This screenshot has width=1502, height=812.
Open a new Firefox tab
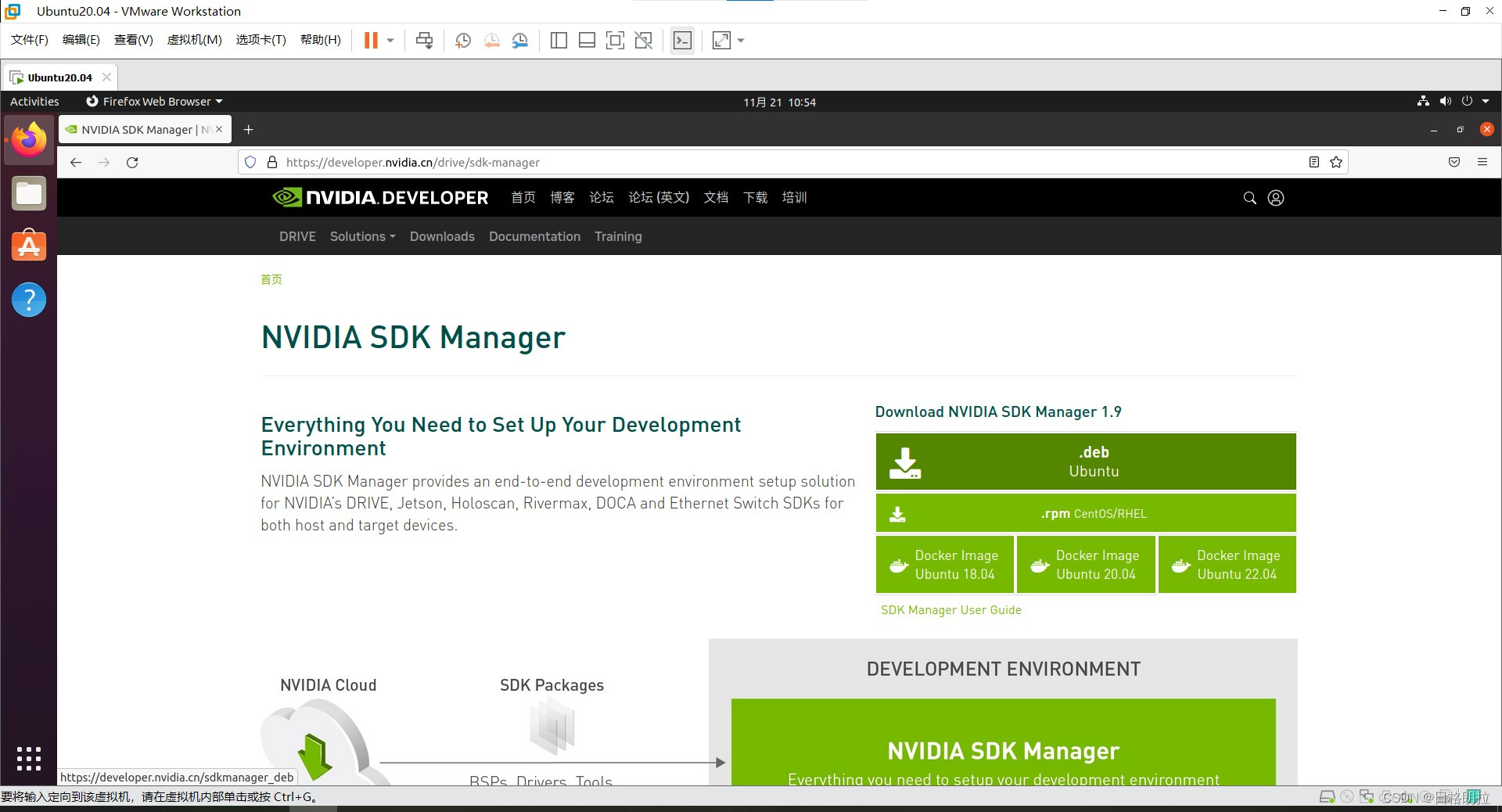248,130
